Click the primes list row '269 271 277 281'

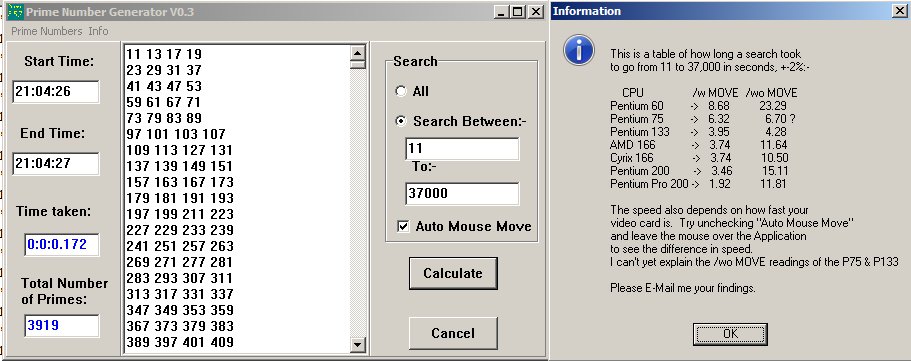pos(180,262)
